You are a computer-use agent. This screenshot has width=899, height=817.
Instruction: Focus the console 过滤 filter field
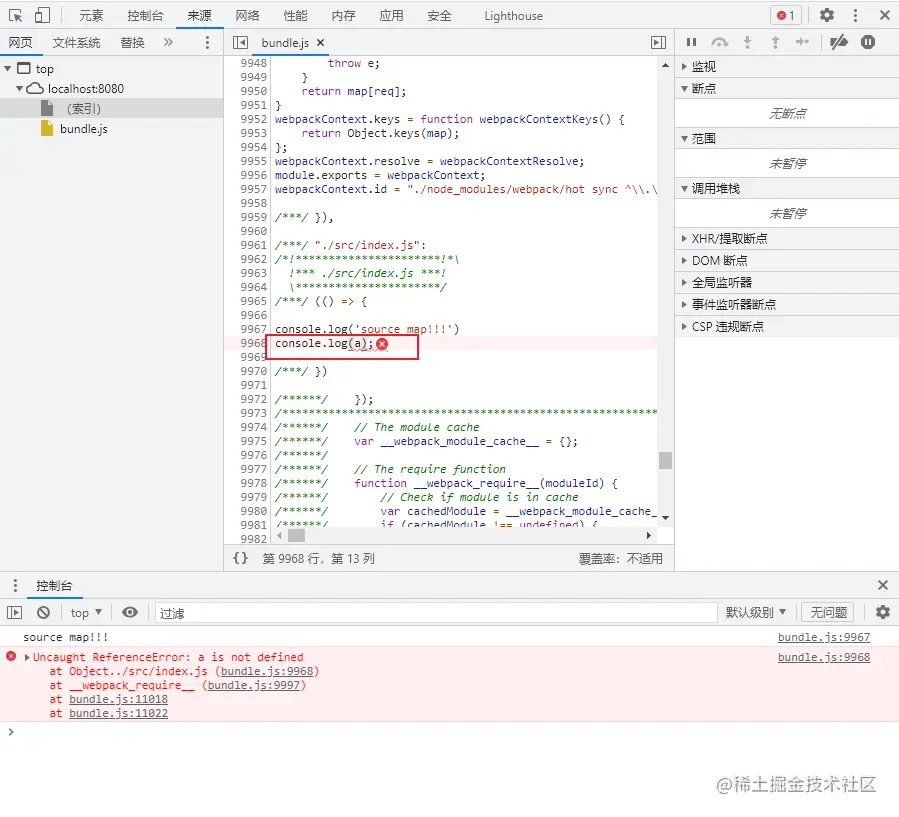pos(436,613)
